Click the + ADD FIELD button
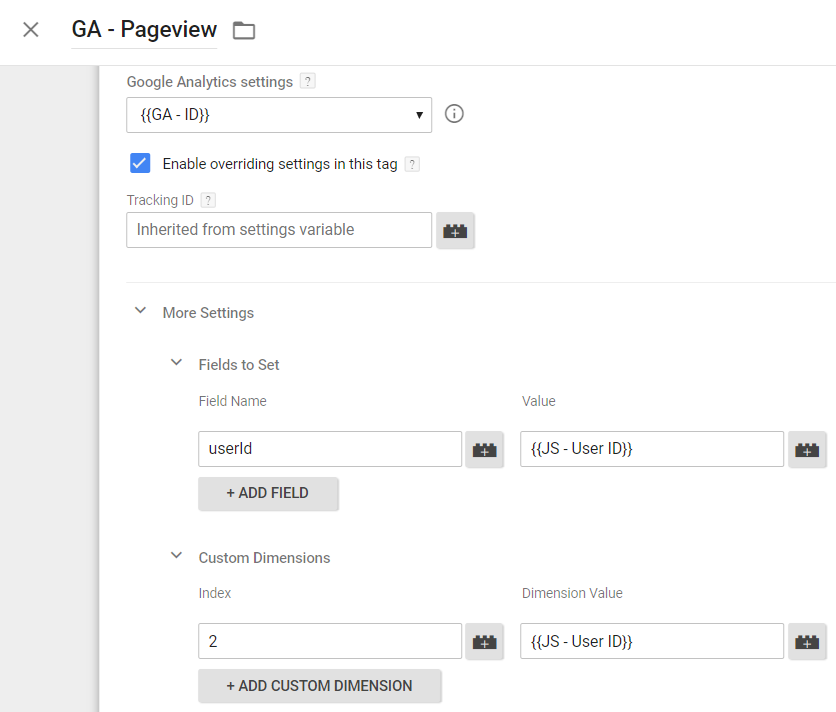 (268, 493)
